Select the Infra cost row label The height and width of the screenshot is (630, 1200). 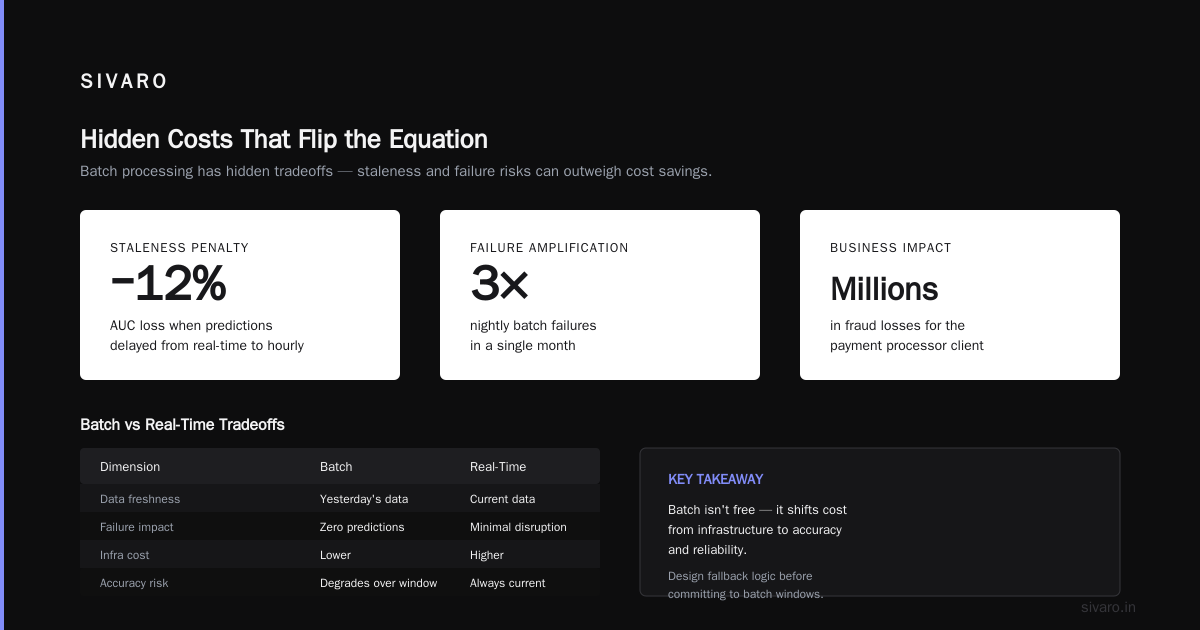click(x=125, y=555)
